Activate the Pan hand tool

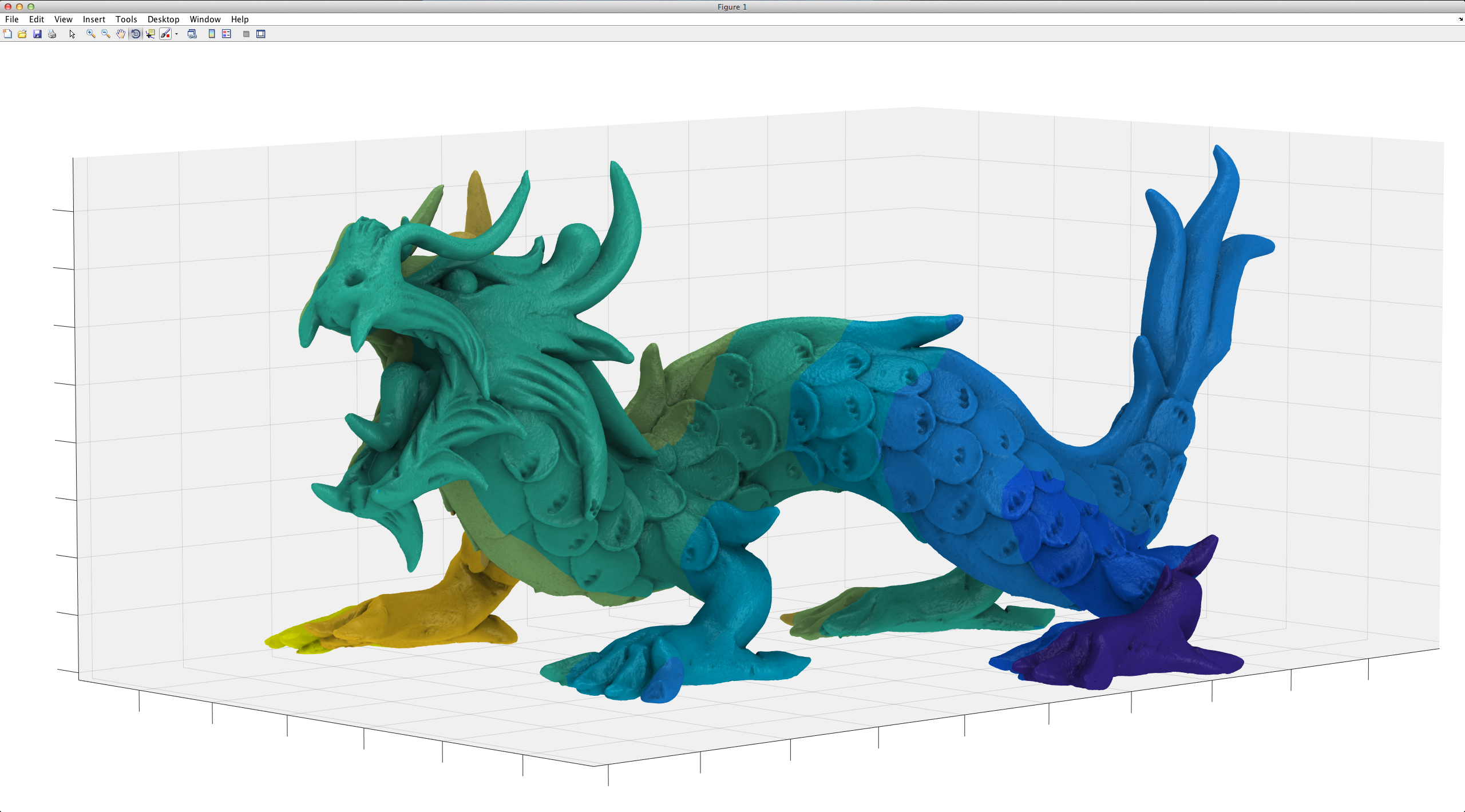coord(121,34)
